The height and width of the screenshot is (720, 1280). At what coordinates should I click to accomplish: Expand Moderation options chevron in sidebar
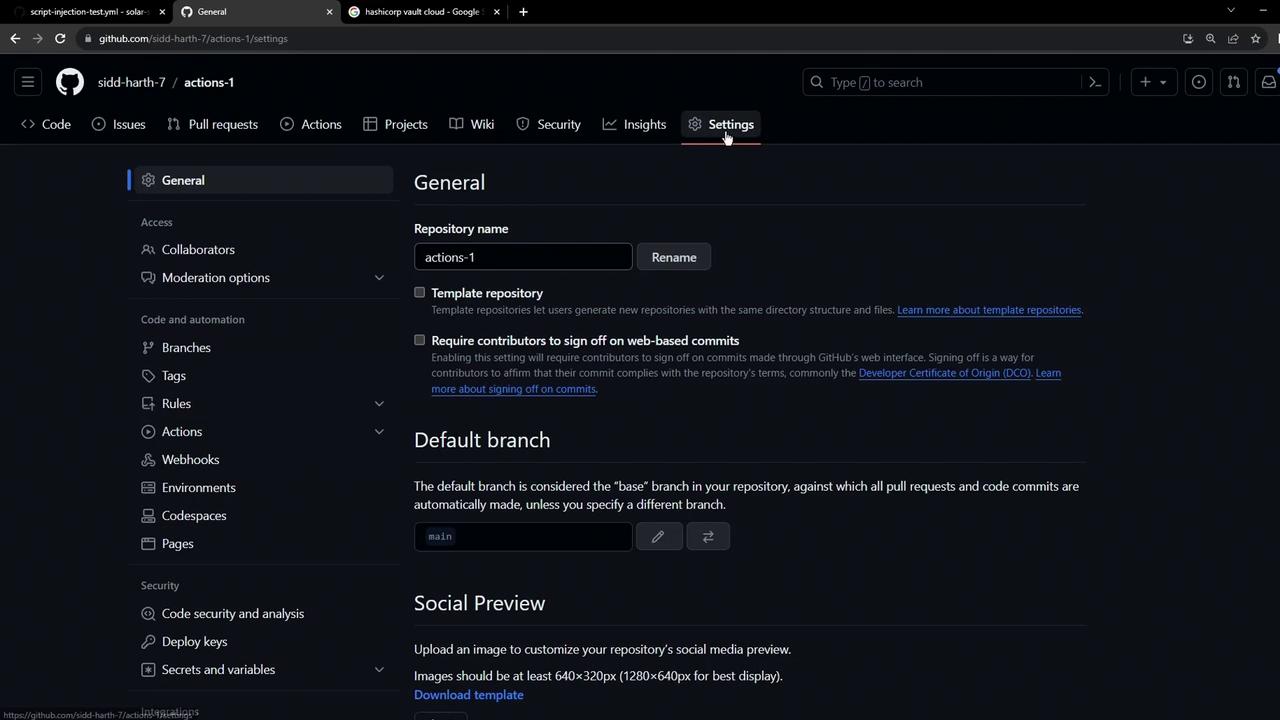pos(379,277)
